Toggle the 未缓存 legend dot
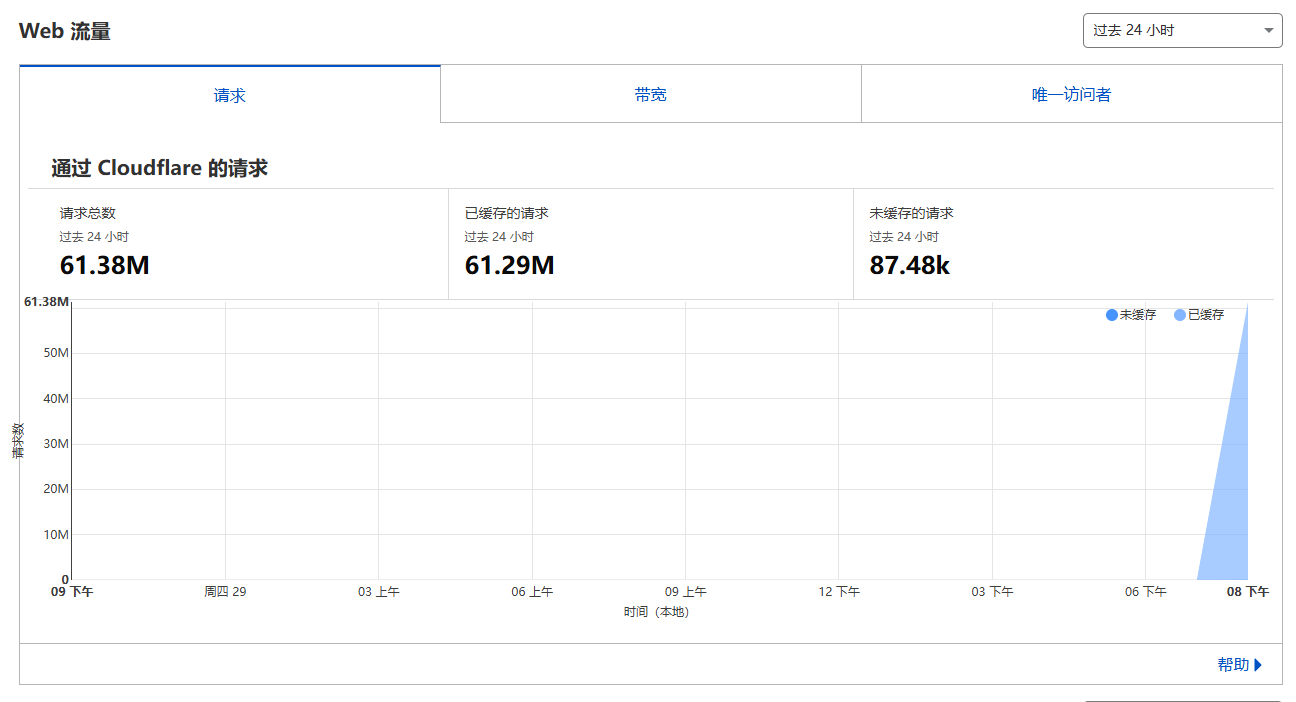 tap(1112, 315)
